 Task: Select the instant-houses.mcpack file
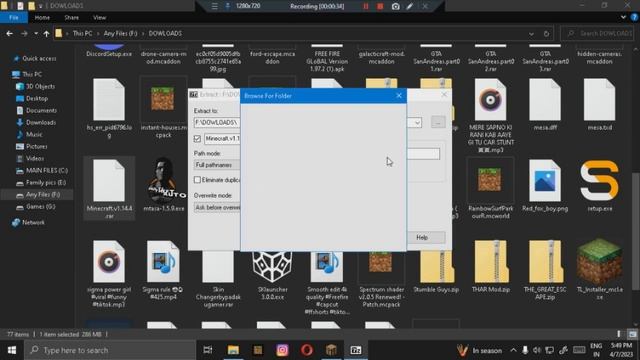point(163,107)
